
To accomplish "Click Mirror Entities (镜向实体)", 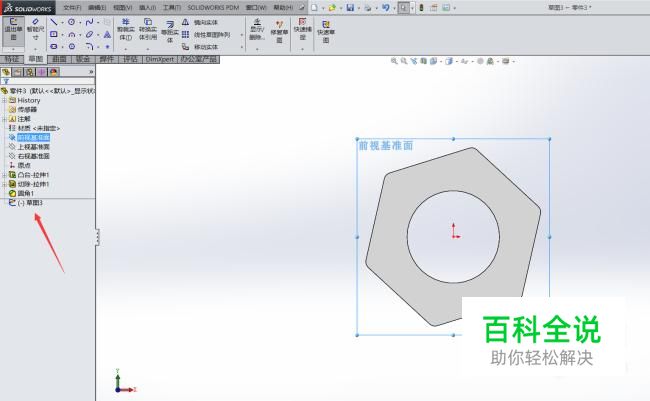I will (200, 22).
